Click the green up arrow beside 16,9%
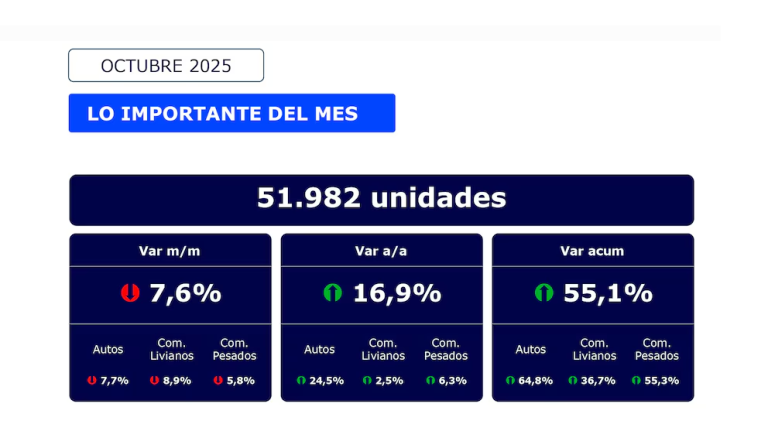 pos(333,294)
